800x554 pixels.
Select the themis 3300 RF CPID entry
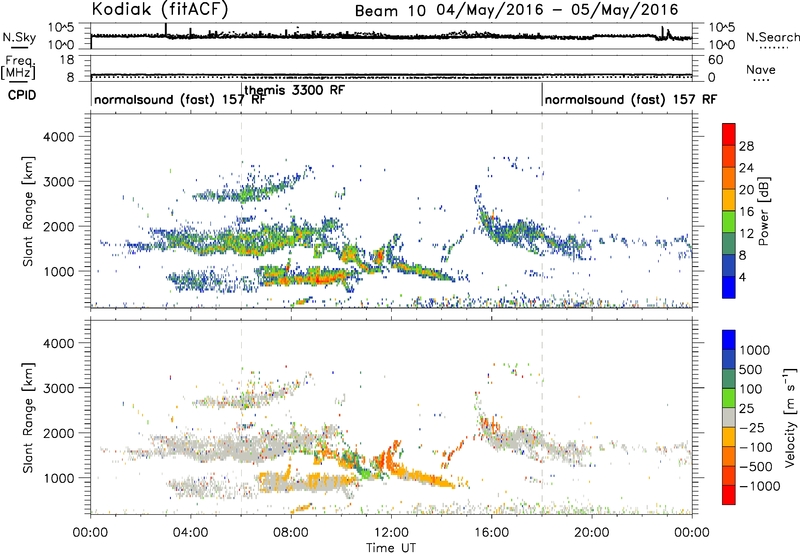[x=294, y=90]
